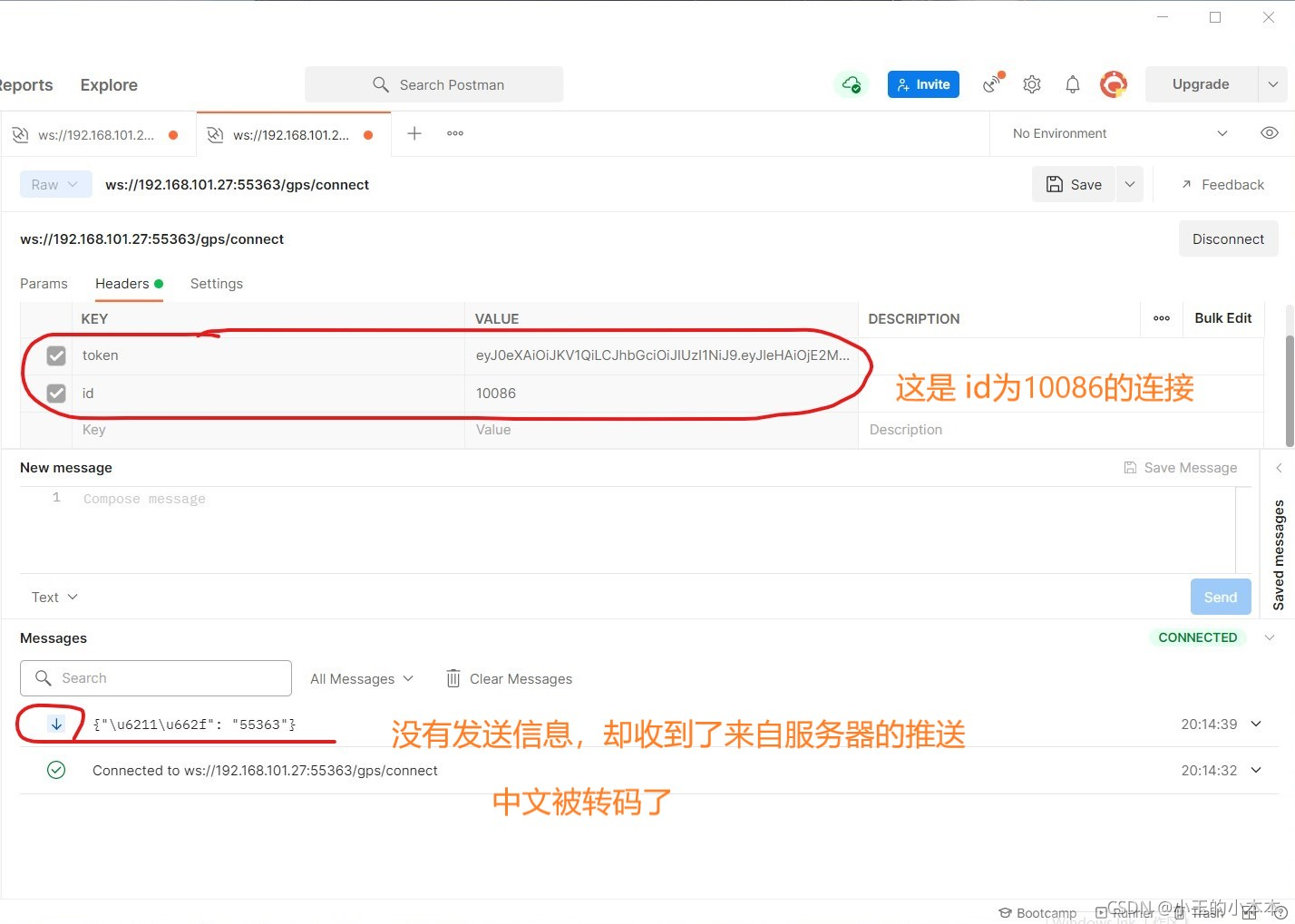Open the help icon in the status bar
Viewport: 1295px width, 924px height.
tap(1281, 912)
